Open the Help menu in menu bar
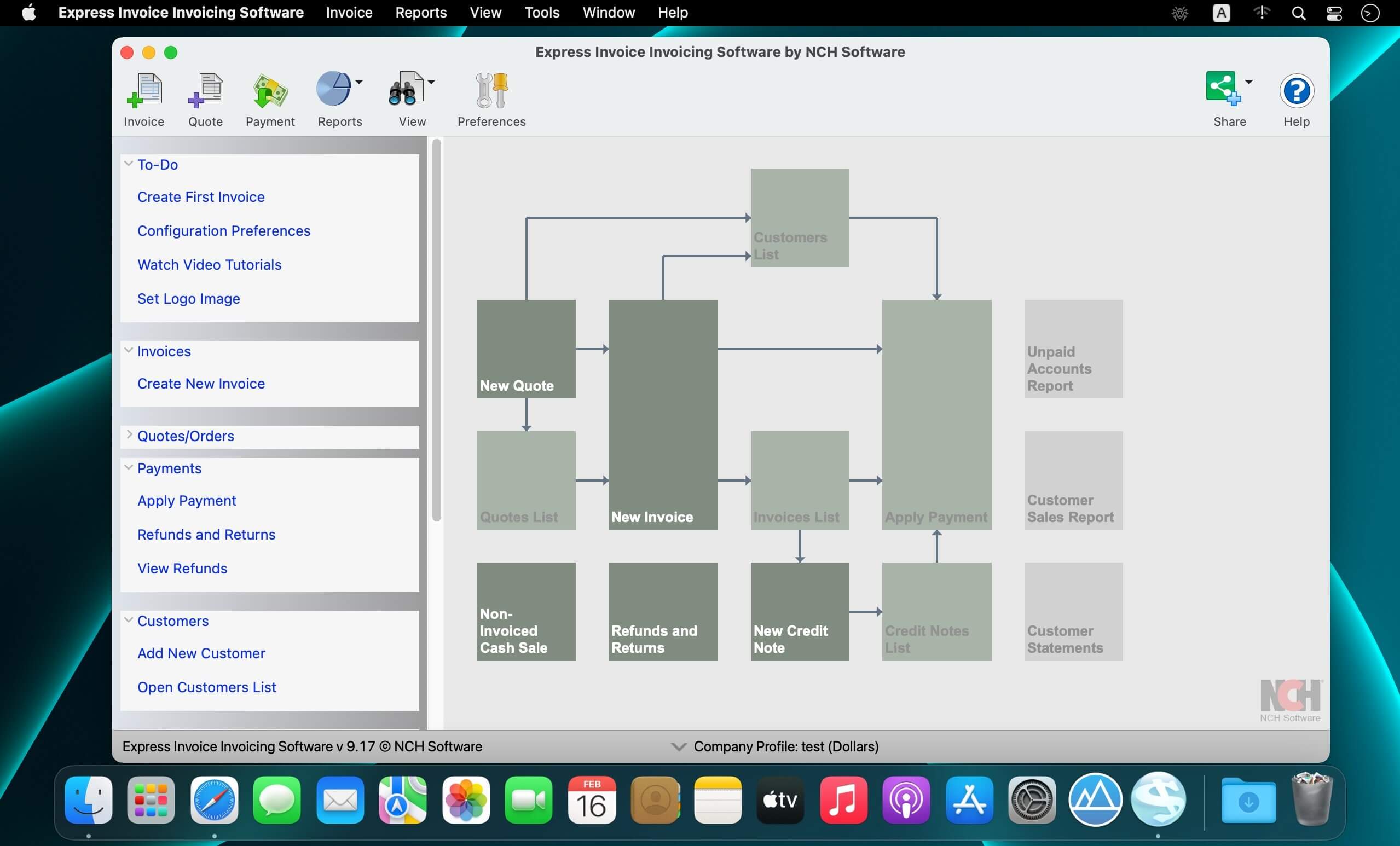The image size is (1400, 846). tap(673, 13)
